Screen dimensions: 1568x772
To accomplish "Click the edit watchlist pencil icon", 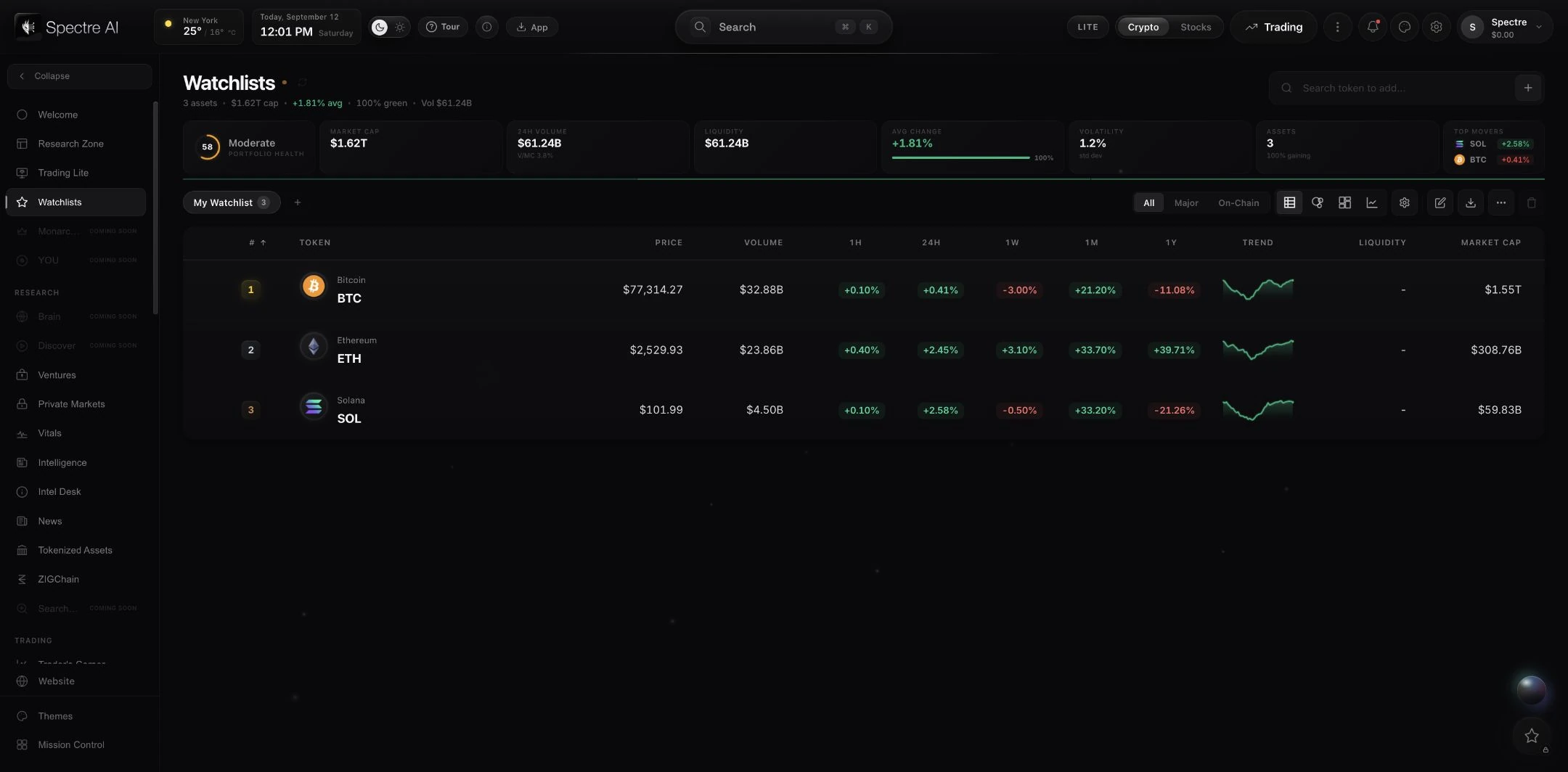I will point(1440,203).
